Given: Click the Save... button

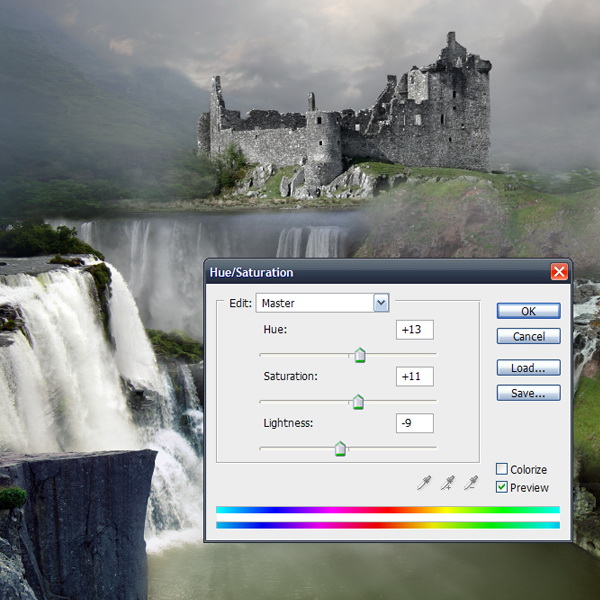Looking at the screenshot, I should point(528,393).
